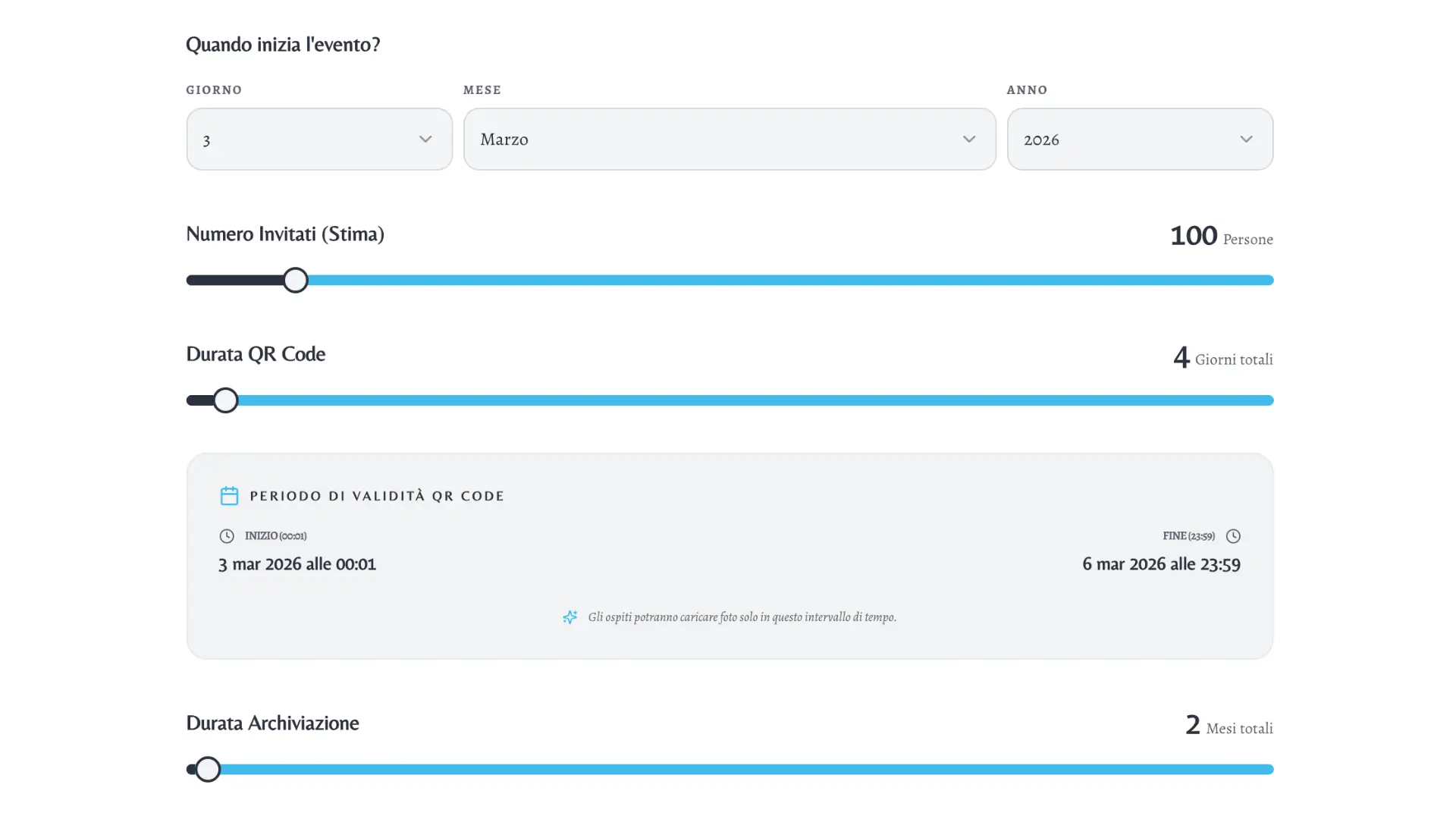Click the start date 3 mar 2026 alle 00:01

297,564
